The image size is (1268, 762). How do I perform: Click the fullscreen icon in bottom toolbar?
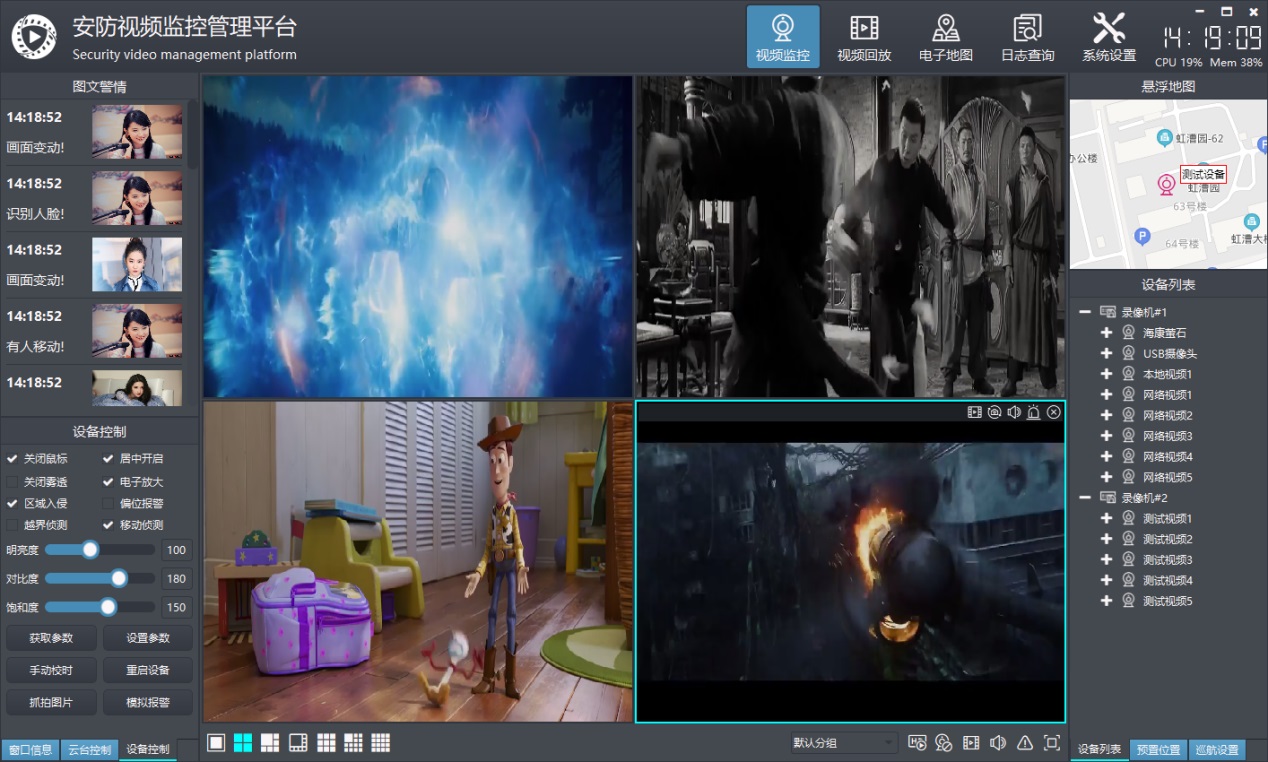point(1051,742)
